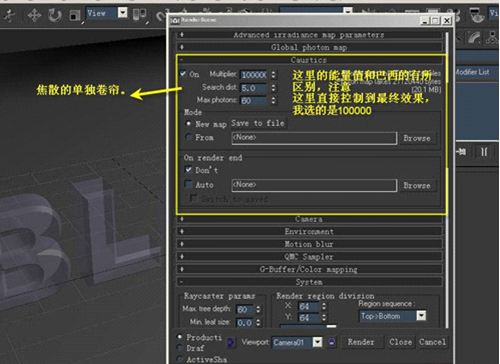Viewport: 500px width, 364px height.
Task: Select the Production render mode radio
Action: [180, 337]
